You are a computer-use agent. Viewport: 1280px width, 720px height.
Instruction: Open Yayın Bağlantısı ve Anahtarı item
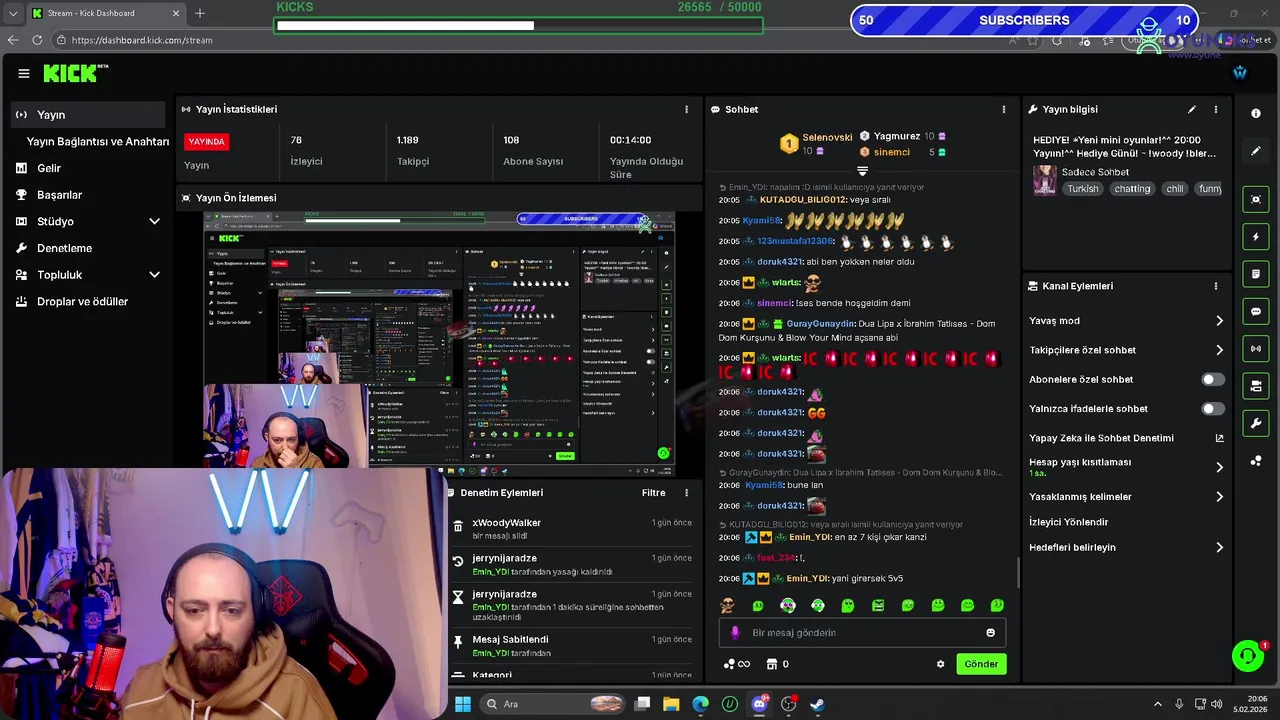coord(98,142)
